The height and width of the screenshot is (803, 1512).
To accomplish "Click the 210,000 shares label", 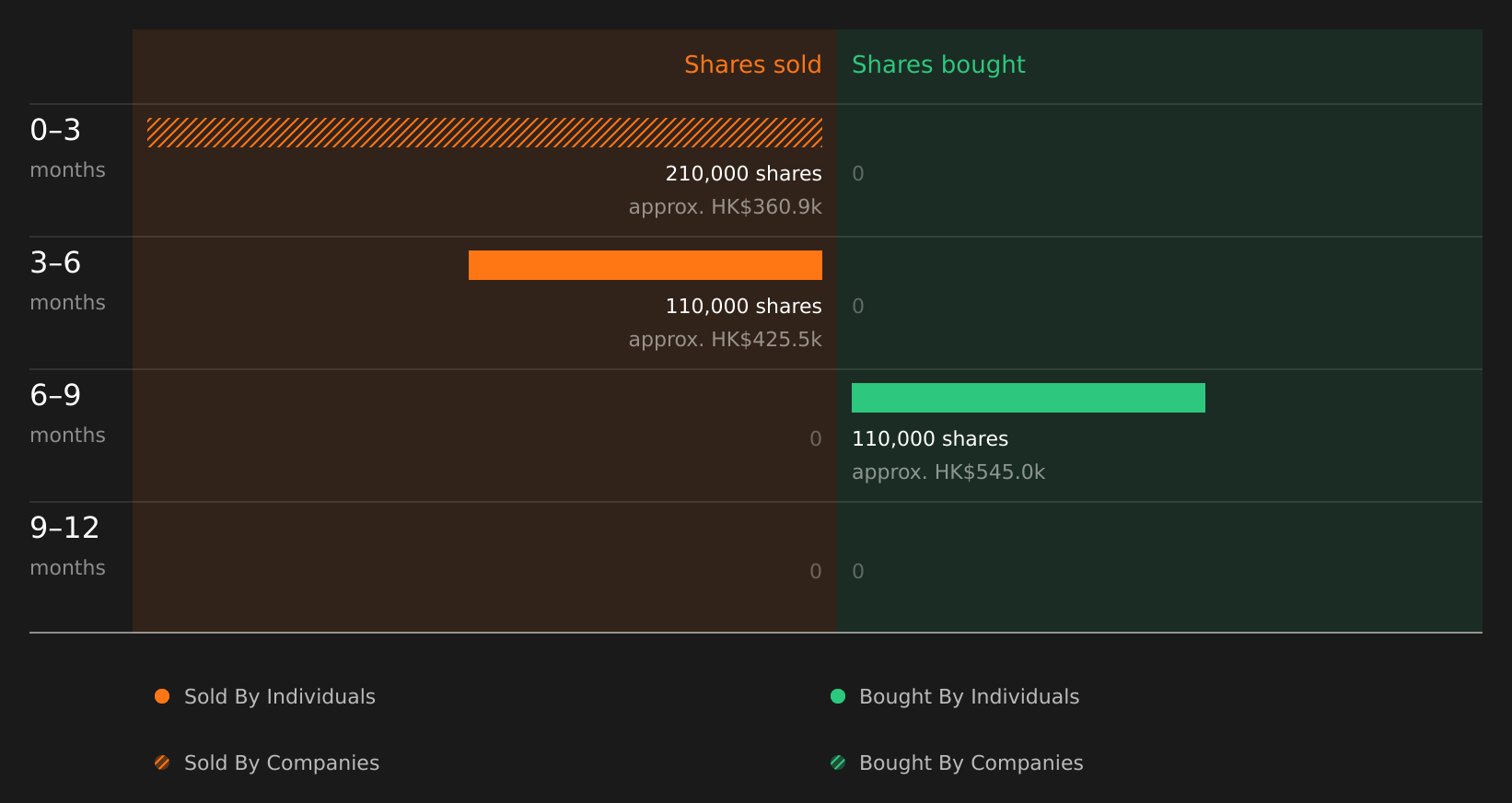I will pos(743,173).
